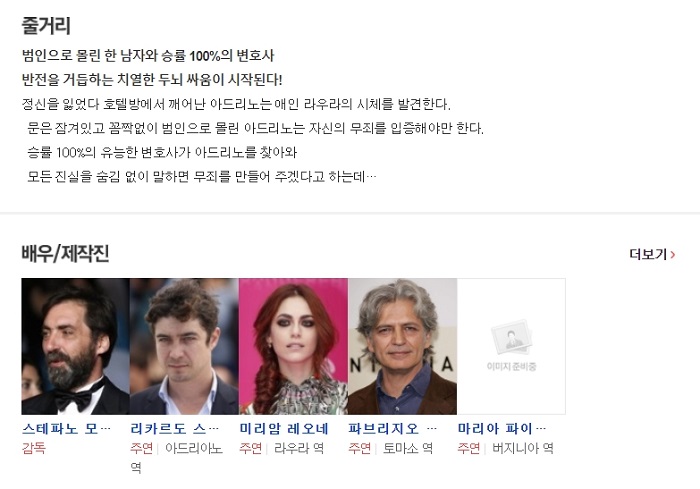
Task: Click the 줄거리 section heading
Action: coord(46,25)
